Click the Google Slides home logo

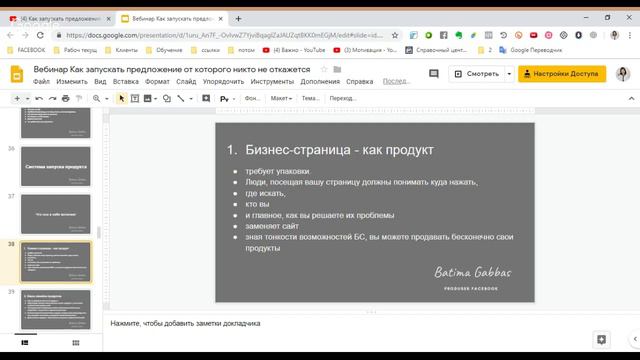17,74
